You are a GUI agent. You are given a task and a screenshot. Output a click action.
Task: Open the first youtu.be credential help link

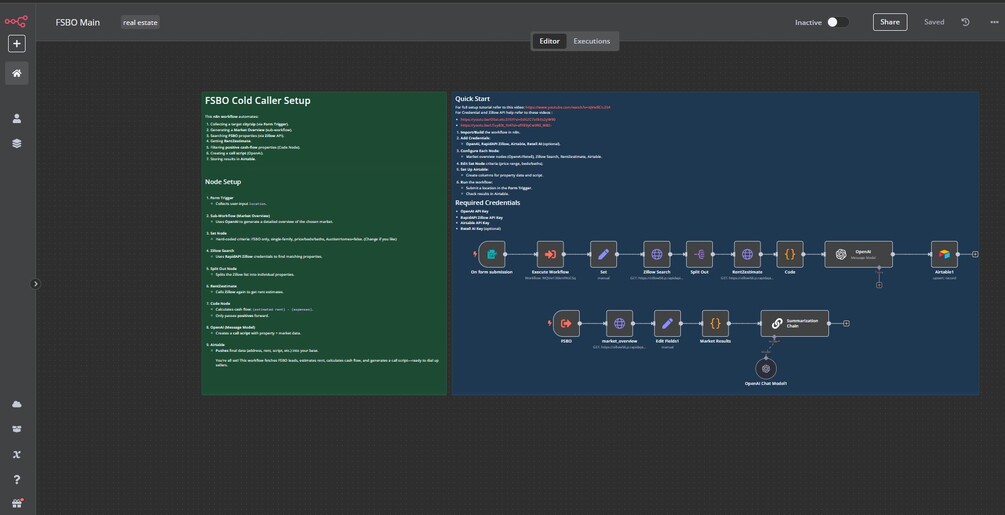point(508,120)
